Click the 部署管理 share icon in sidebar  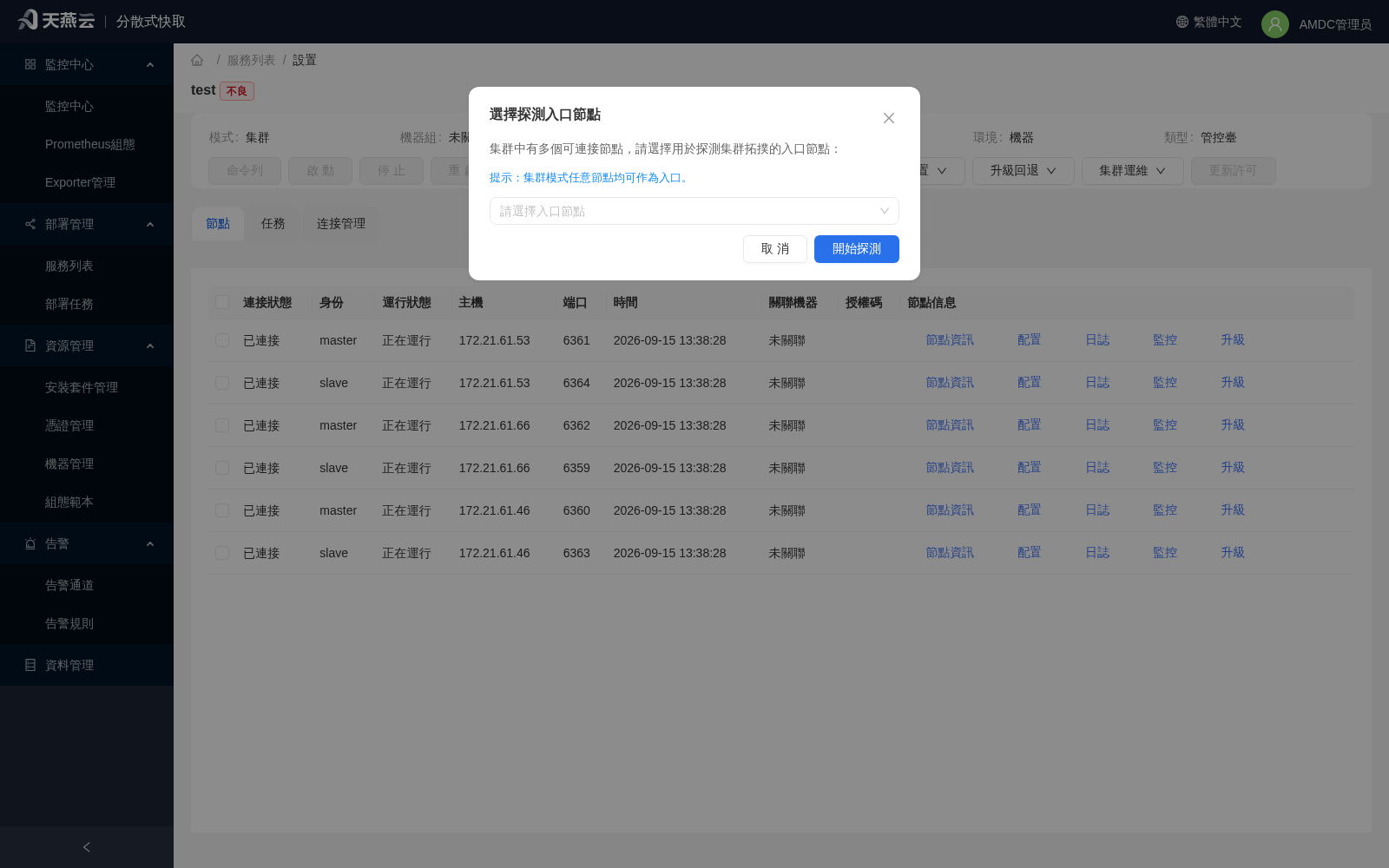[x=30, y=224]
